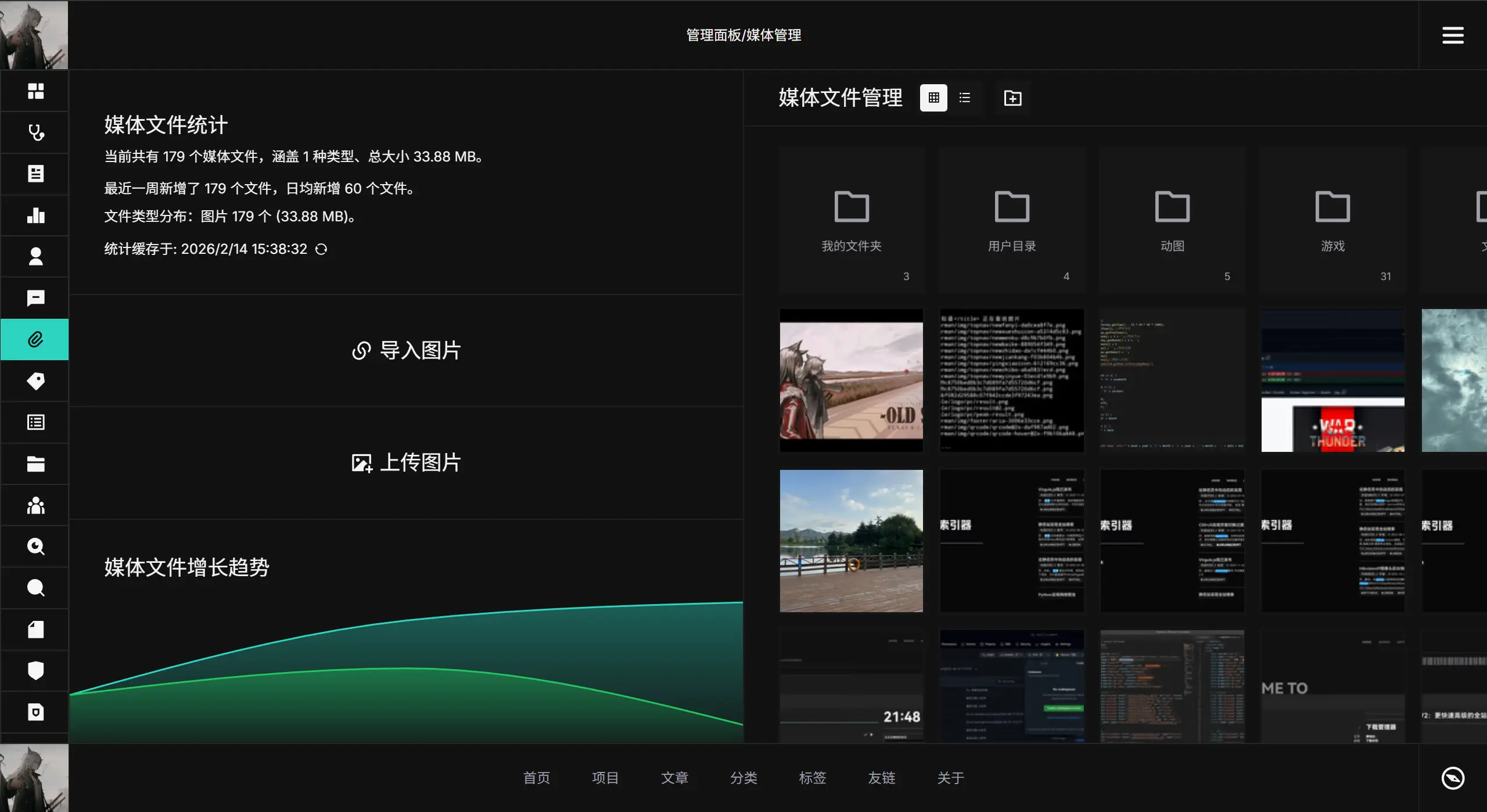Open the dashboard grid icon in sidebar
Screen dimensions: 1487x812
pos(35,91)
